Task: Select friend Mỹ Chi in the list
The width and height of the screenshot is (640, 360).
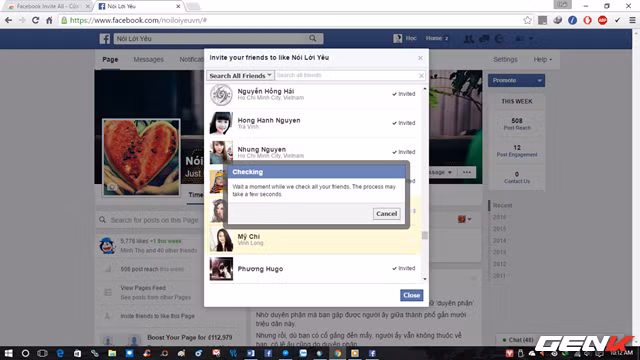Action: 314,240
